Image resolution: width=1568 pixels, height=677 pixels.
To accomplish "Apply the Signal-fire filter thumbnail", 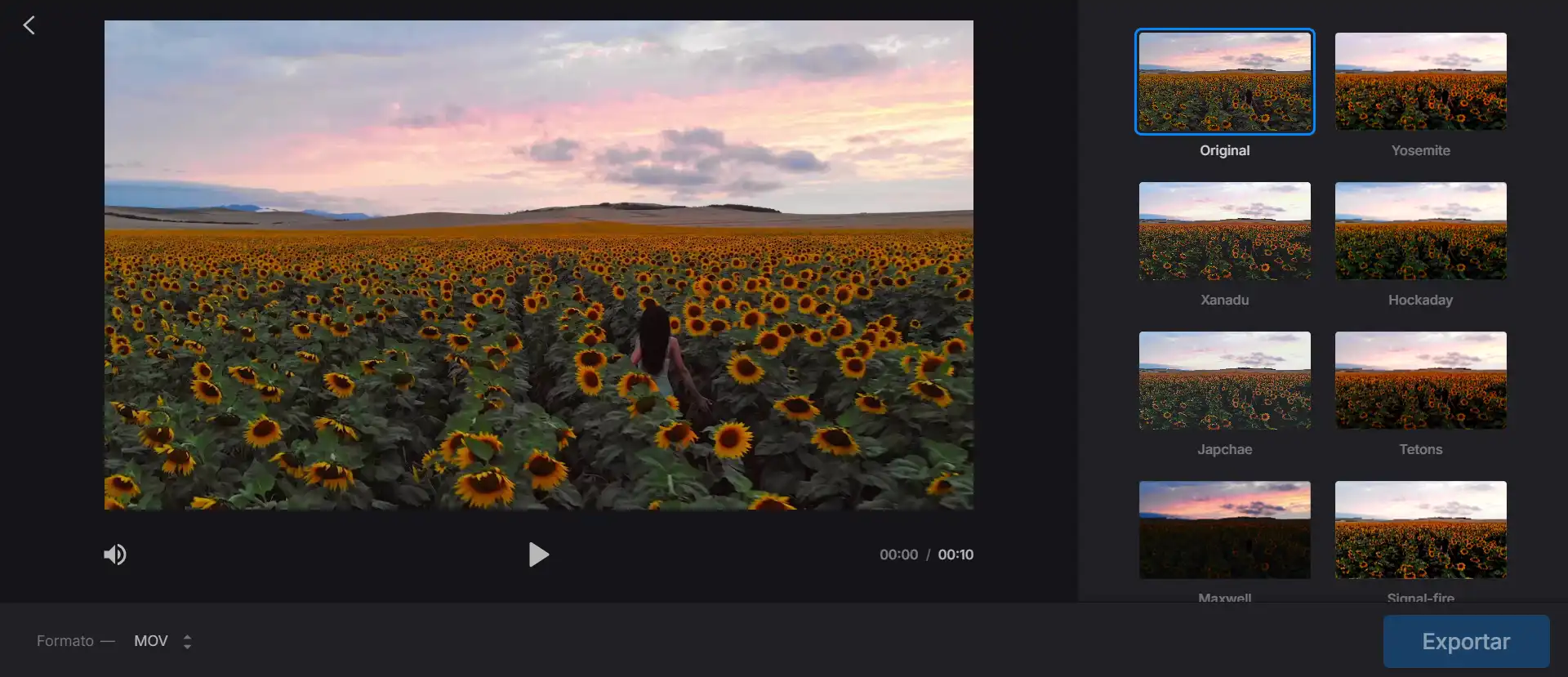I will click(1421, 530).
